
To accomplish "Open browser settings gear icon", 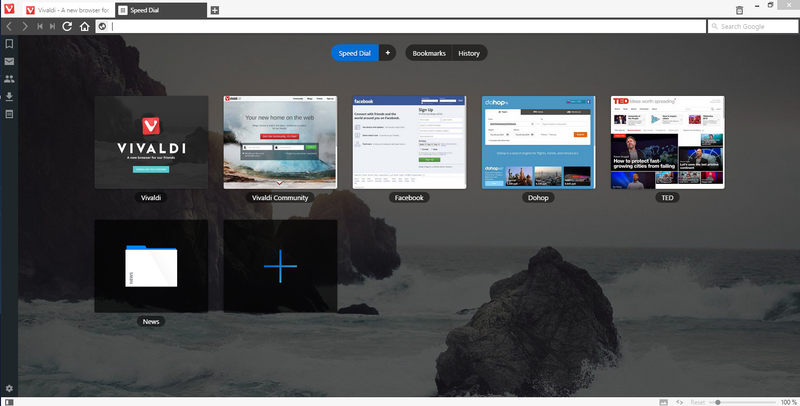I will [9, 388].
